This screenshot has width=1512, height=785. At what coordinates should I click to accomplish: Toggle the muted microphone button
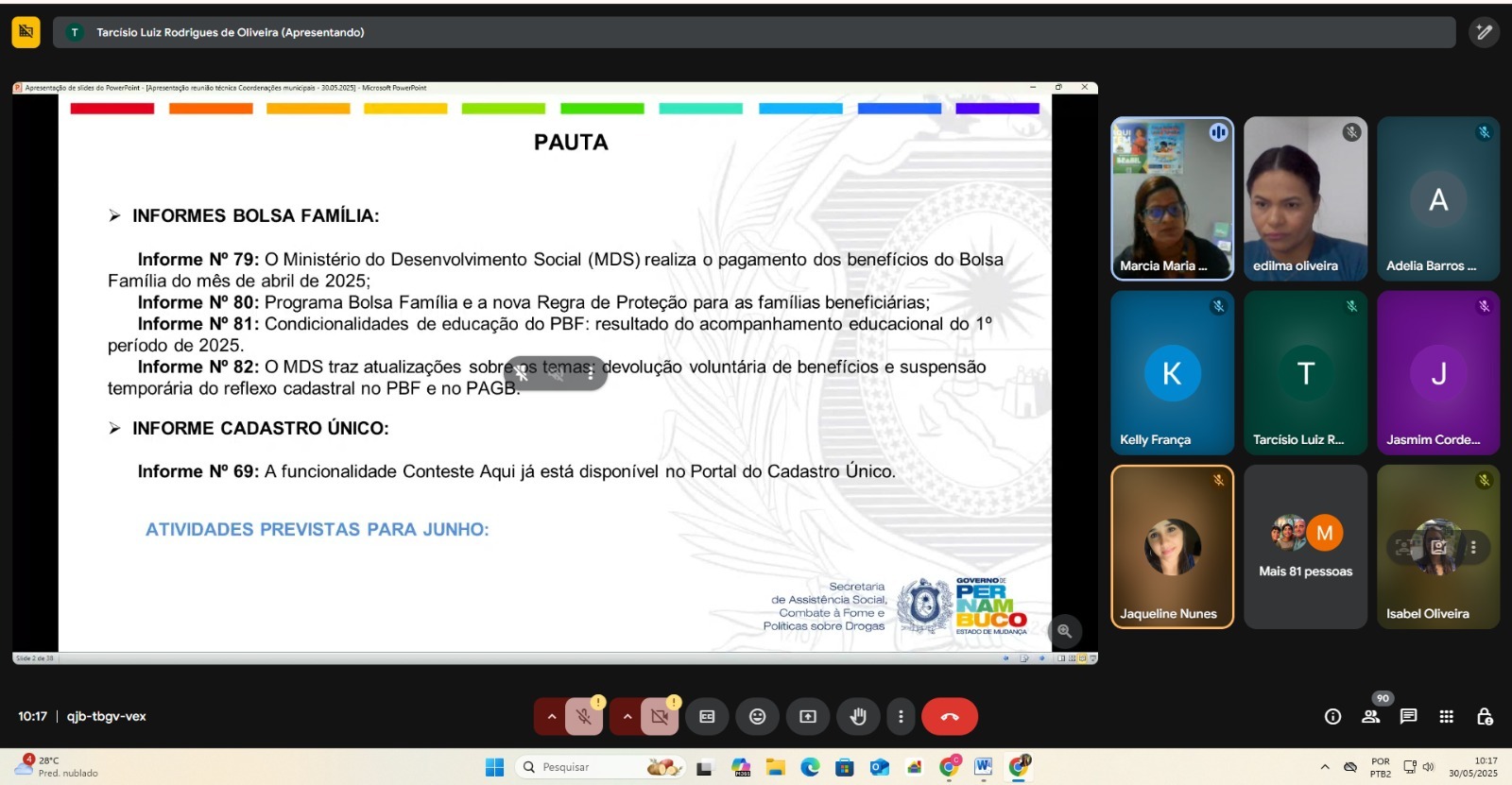[x=584, y=717]
